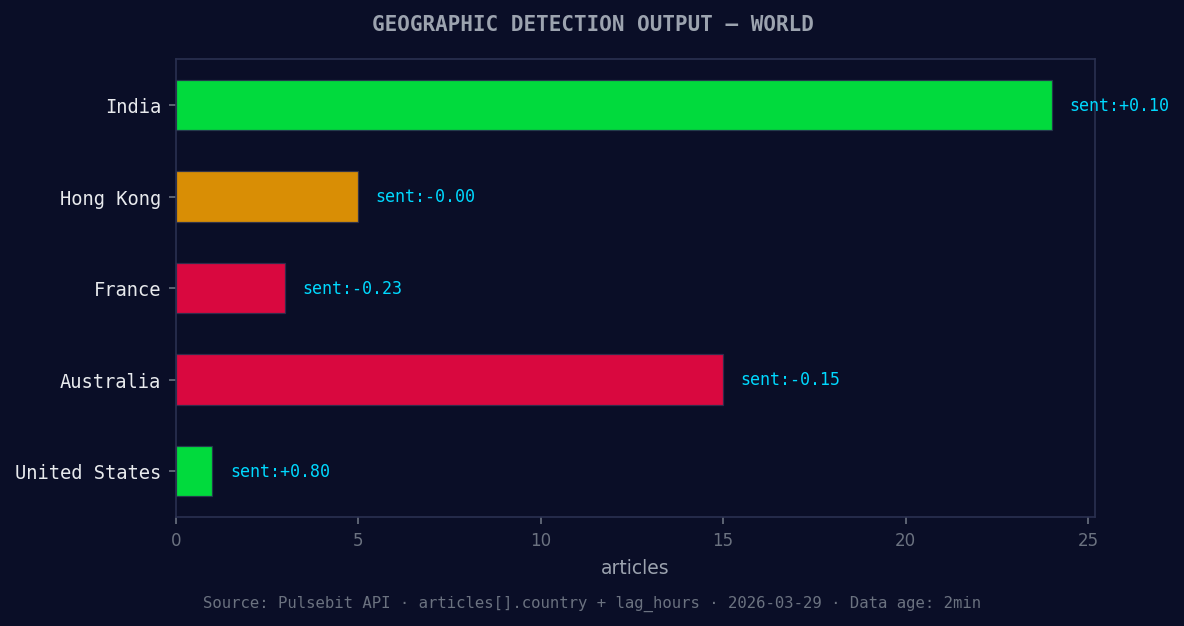
Task: Click the United States axis label
Action: (87, 472)
